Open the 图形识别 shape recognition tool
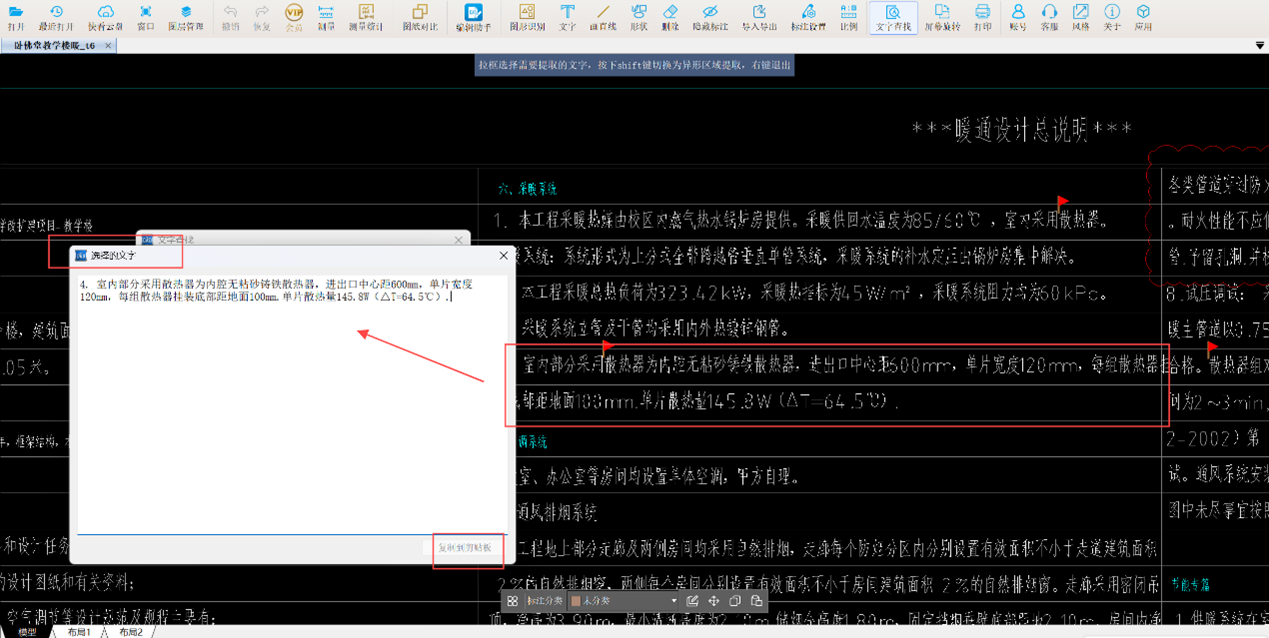The image size is (1269, 638). coord(527,16)
